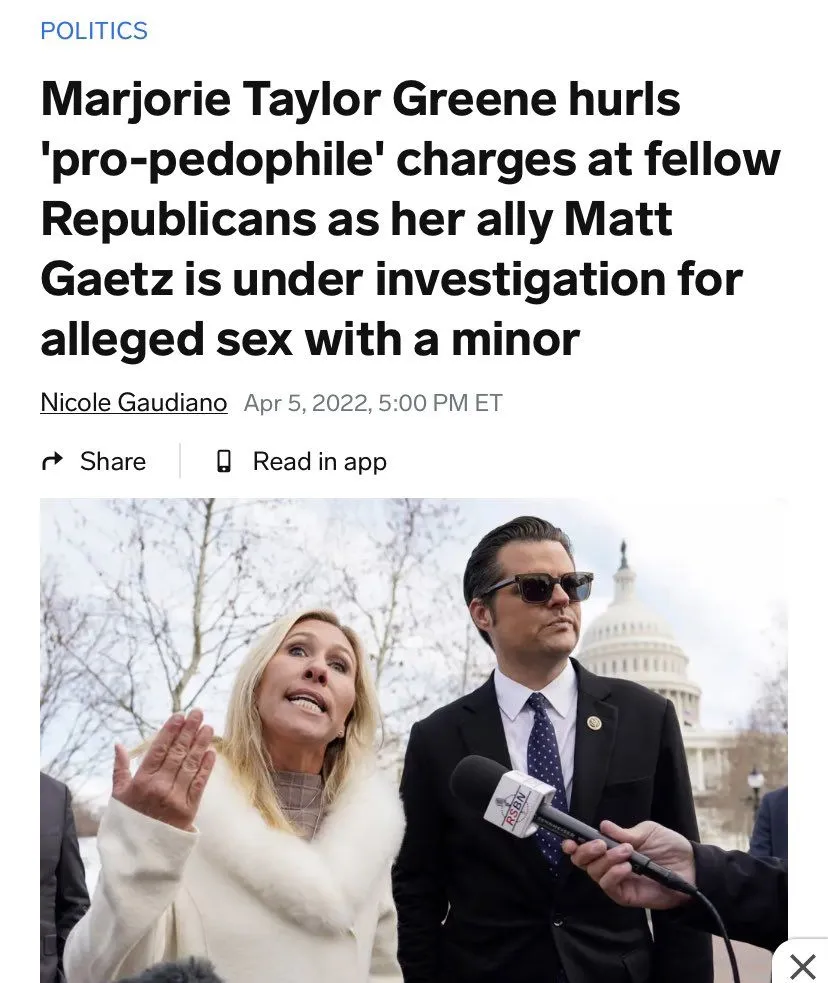Open the article photo of the press conference

414,740
